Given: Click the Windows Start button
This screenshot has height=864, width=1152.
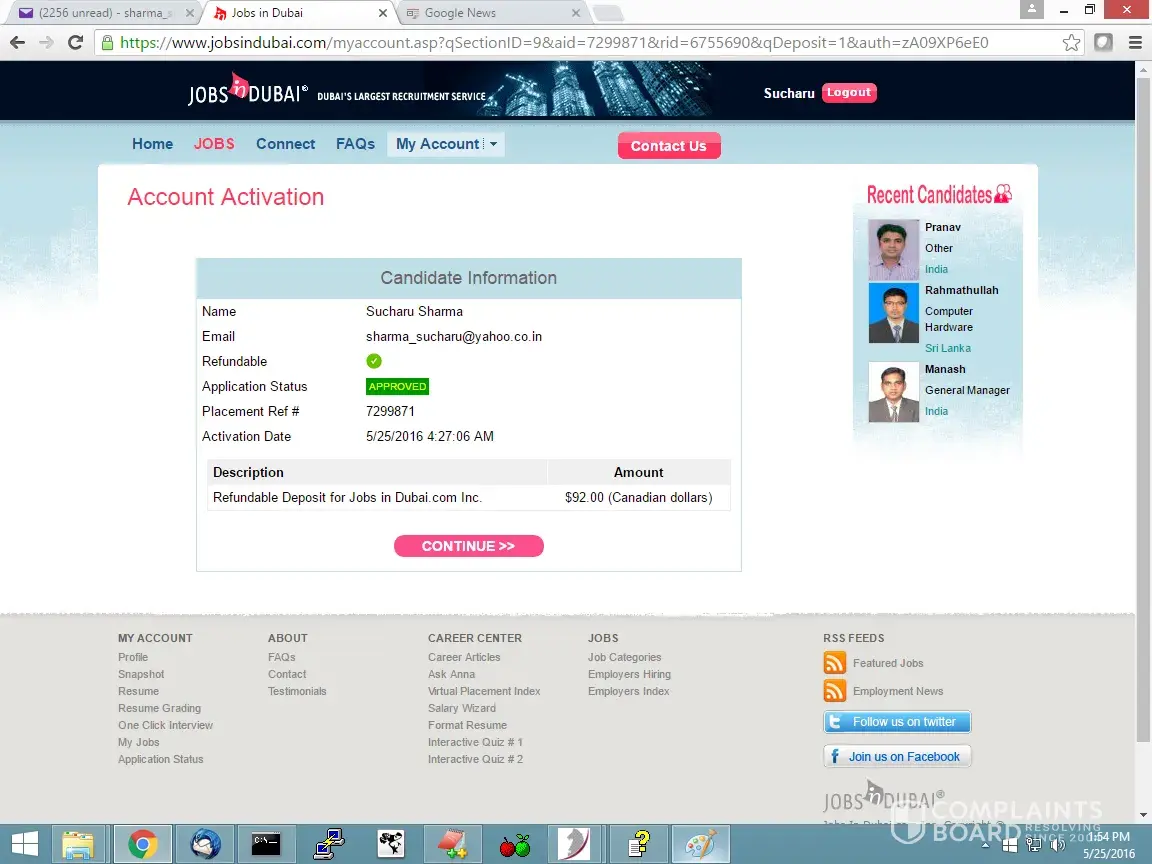Looking at the screenshot, I should [x=24, y=845].
